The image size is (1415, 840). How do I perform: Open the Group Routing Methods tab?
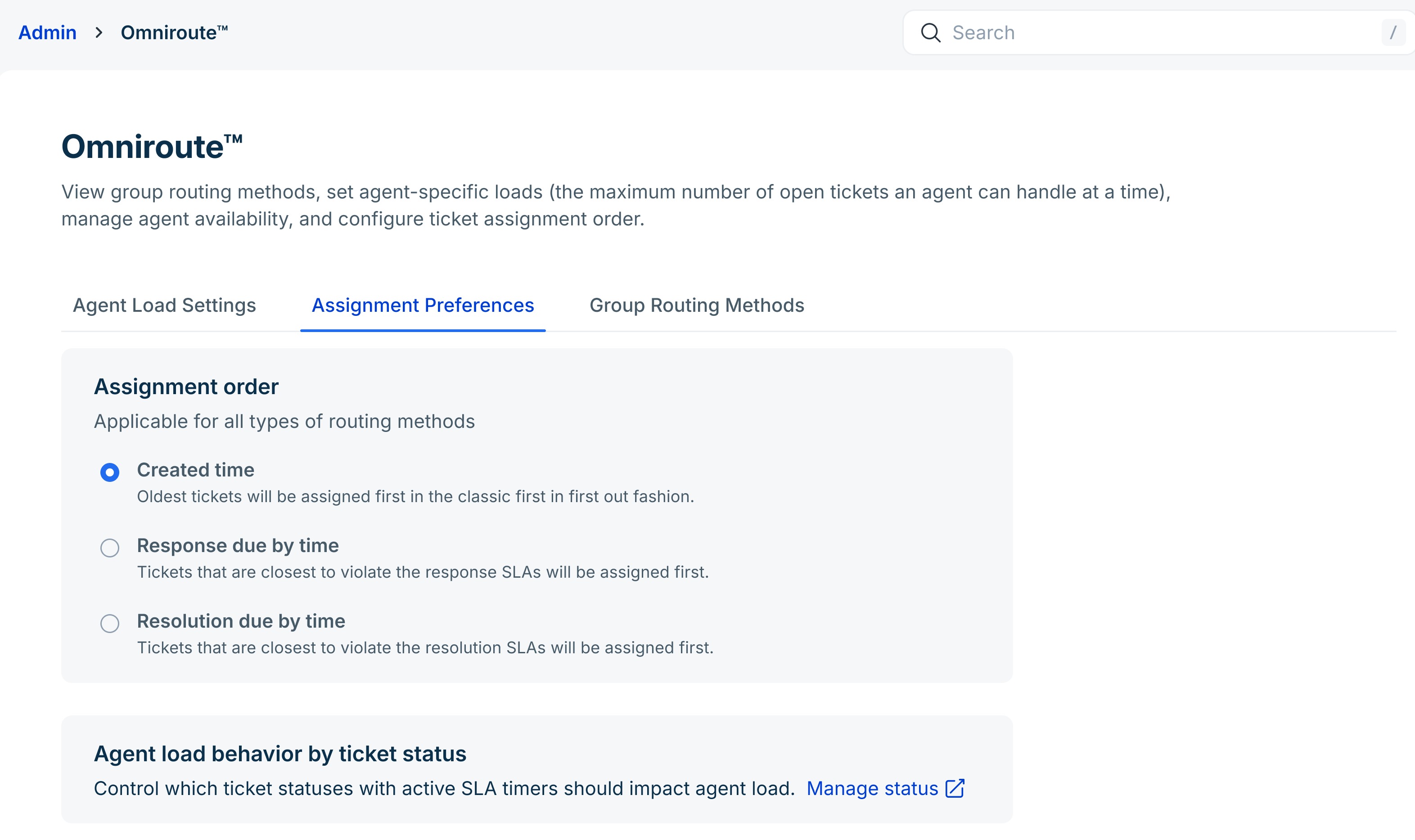point(696,305)
